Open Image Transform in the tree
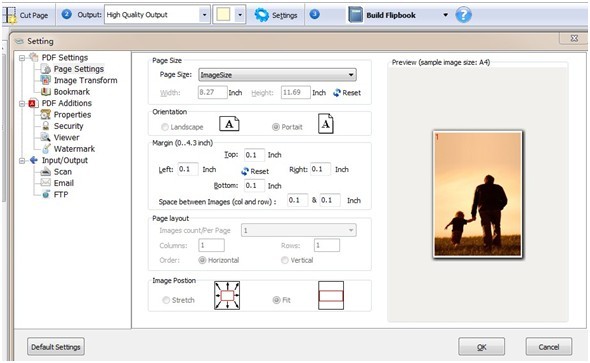Viewport: 590px width, 363px height. coord(85,80)
